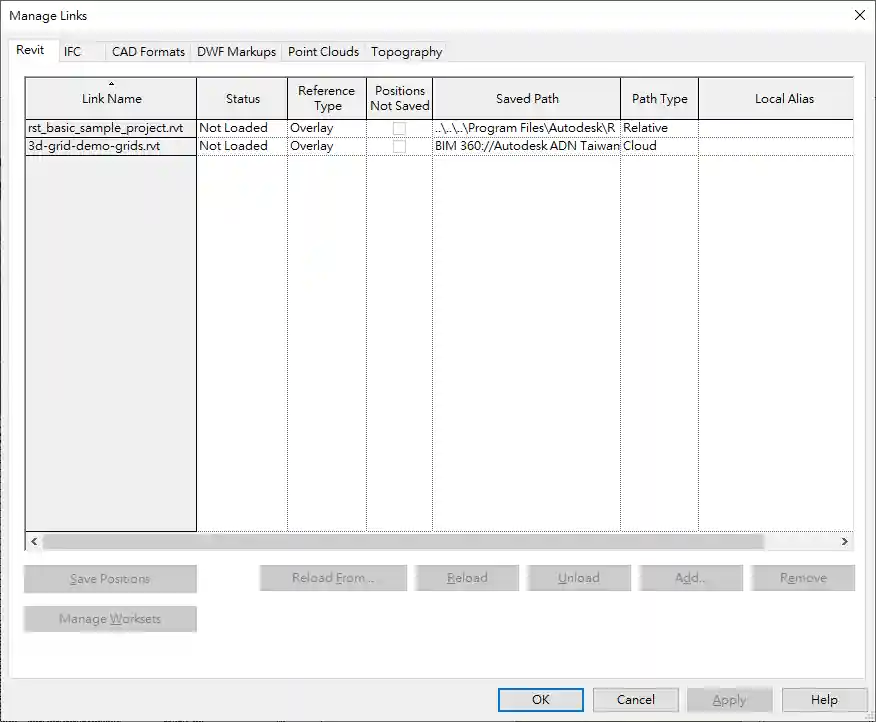Open the Help documentation

(x=824, y=699)
